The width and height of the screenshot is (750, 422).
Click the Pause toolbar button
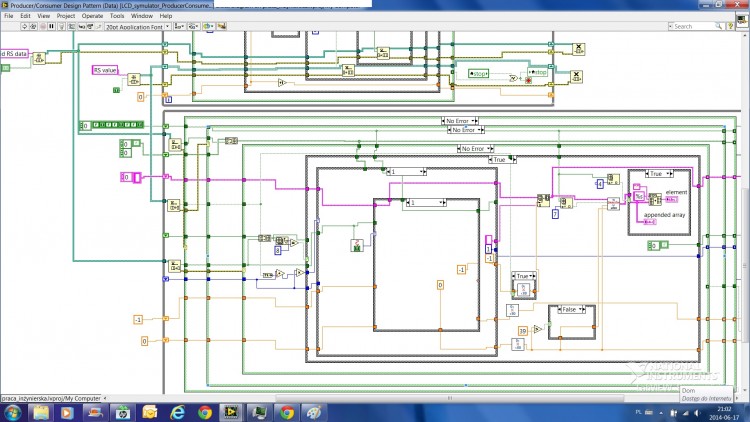coord(52,27)
